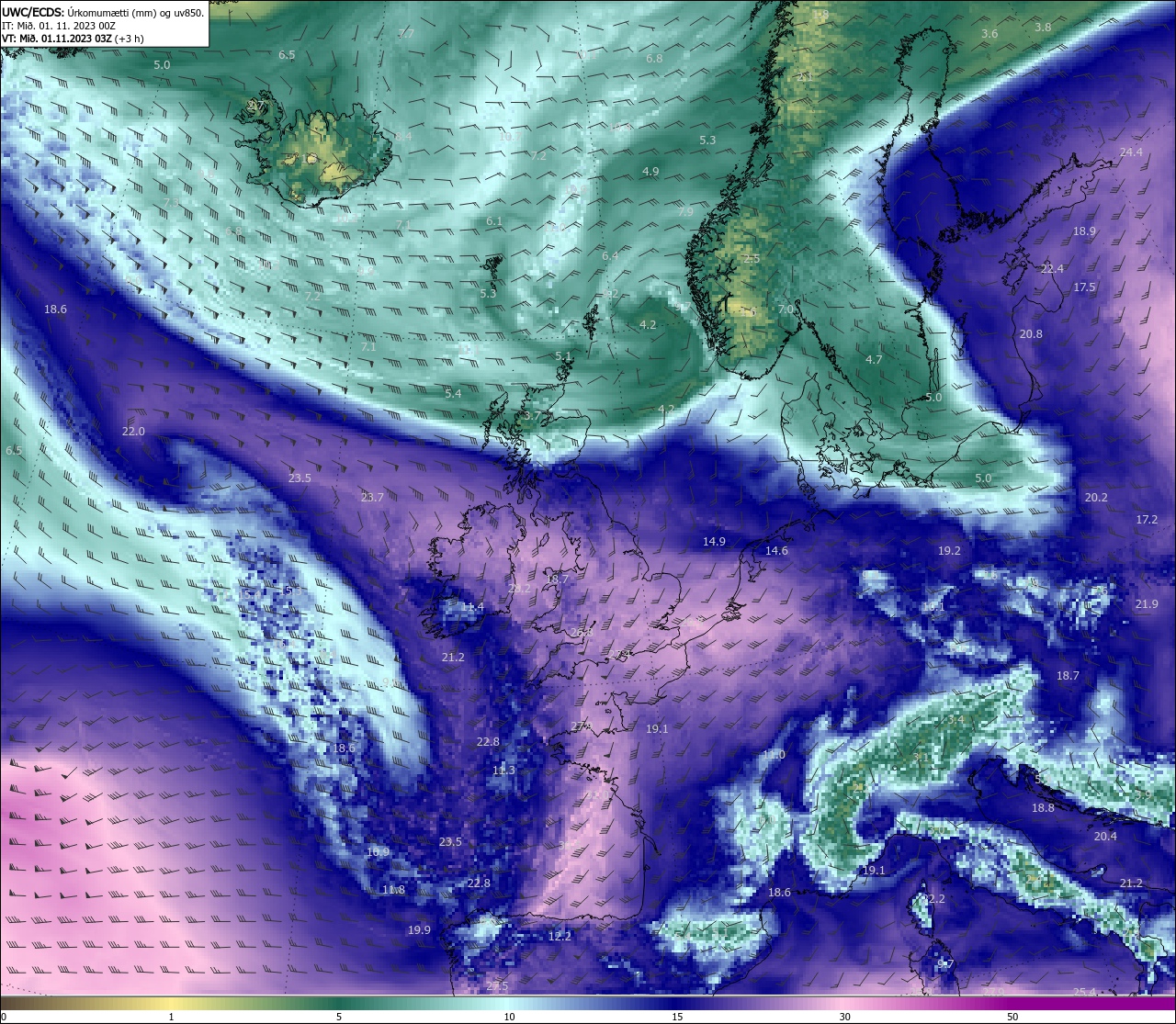The height and width of the screenshot is (1024, 1176).
Task: Click the legend tick label 30
Action: [x=844, y=1017]
